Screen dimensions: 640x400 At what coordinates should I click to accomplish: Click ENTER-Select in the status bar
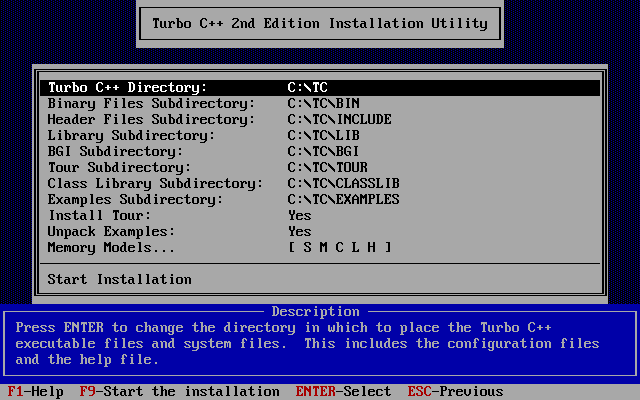[x=343, y=391]
